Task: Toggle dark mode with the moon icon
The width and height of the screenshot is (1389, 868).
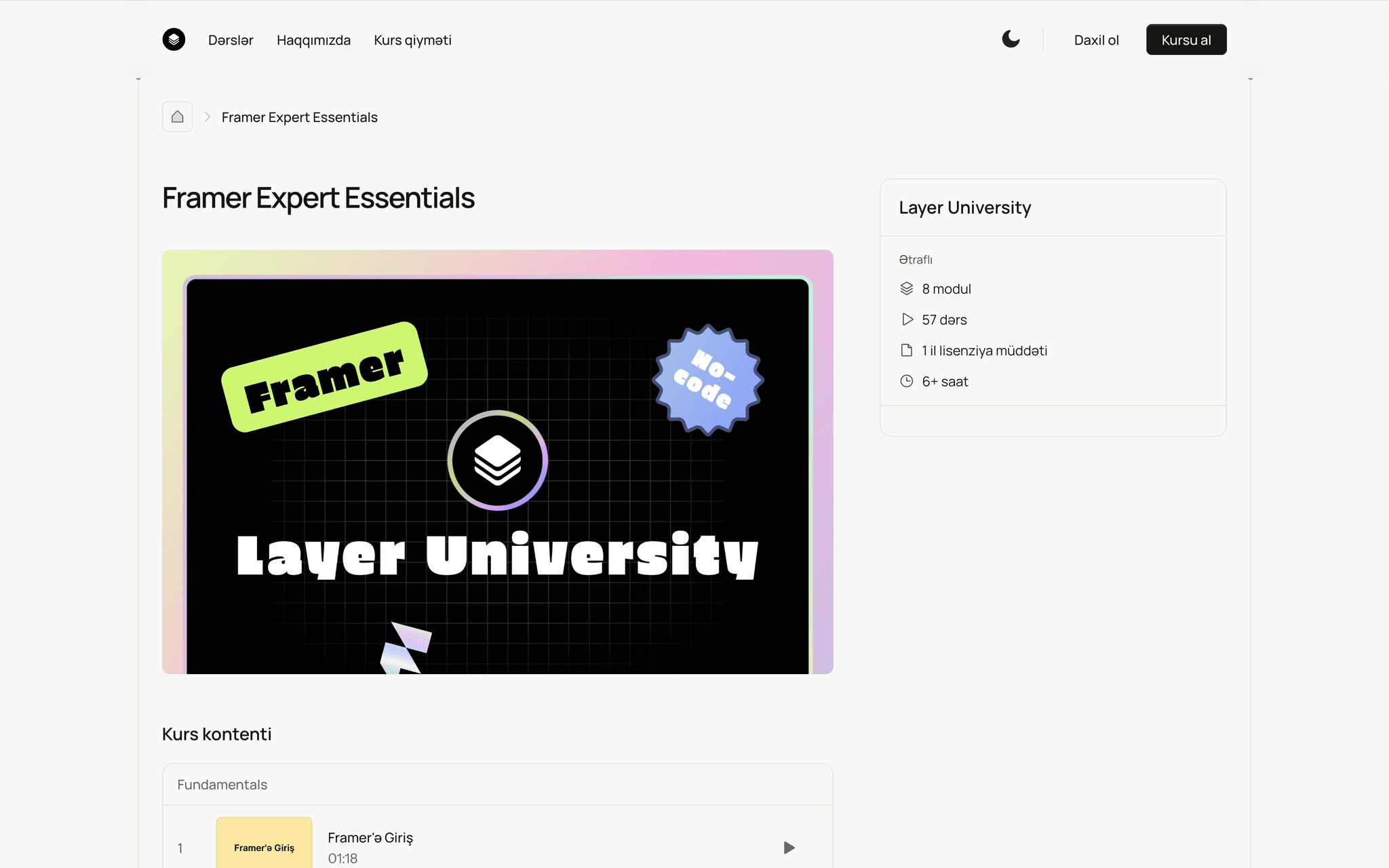Action: point(1011,39)
